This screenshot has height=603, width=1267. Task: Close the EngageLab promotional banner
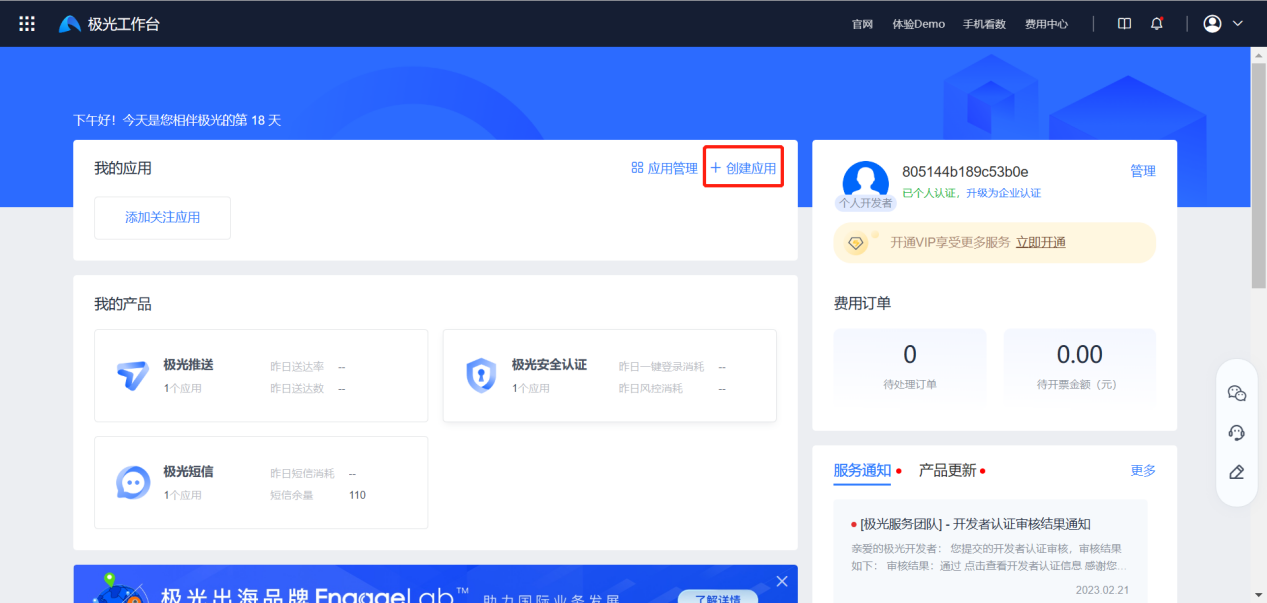(x=782, y=581)
